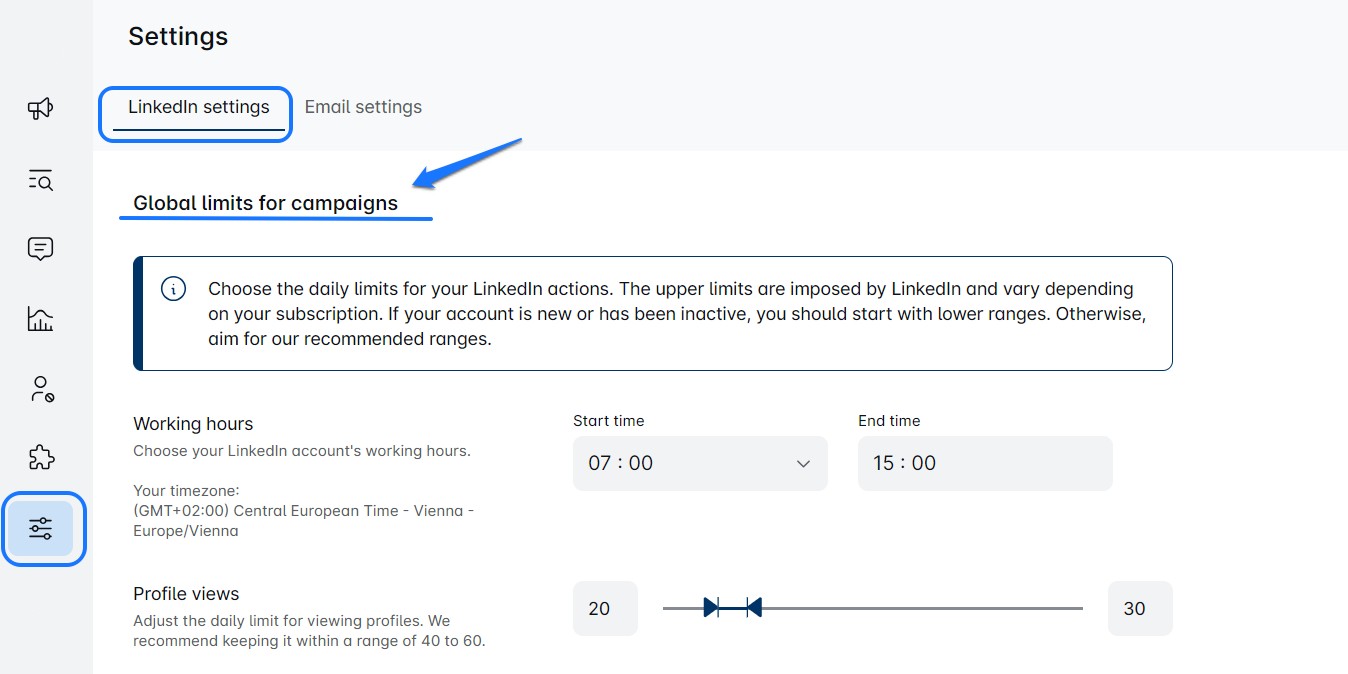Screen dimensions: 1348x674
Task: Open the inbox chat bubble icon
Action: pos(40,249)
